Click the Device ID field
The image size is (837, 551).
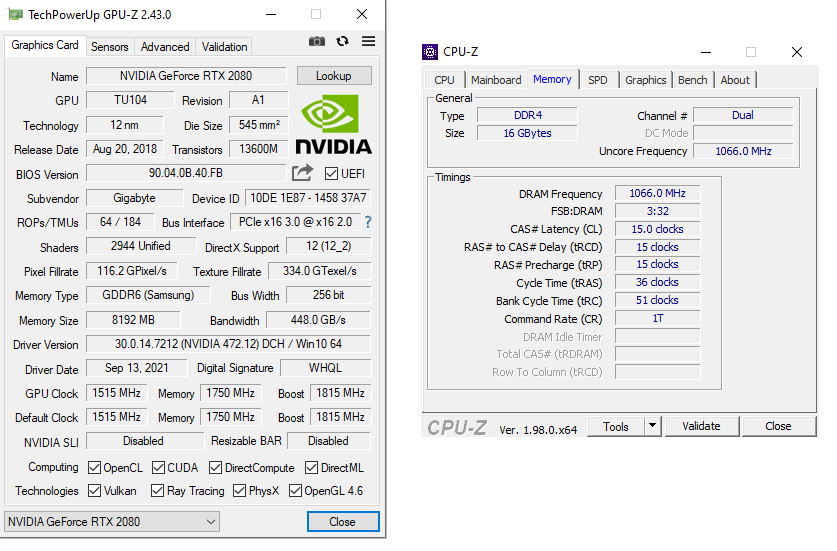[x=308, y=198]
